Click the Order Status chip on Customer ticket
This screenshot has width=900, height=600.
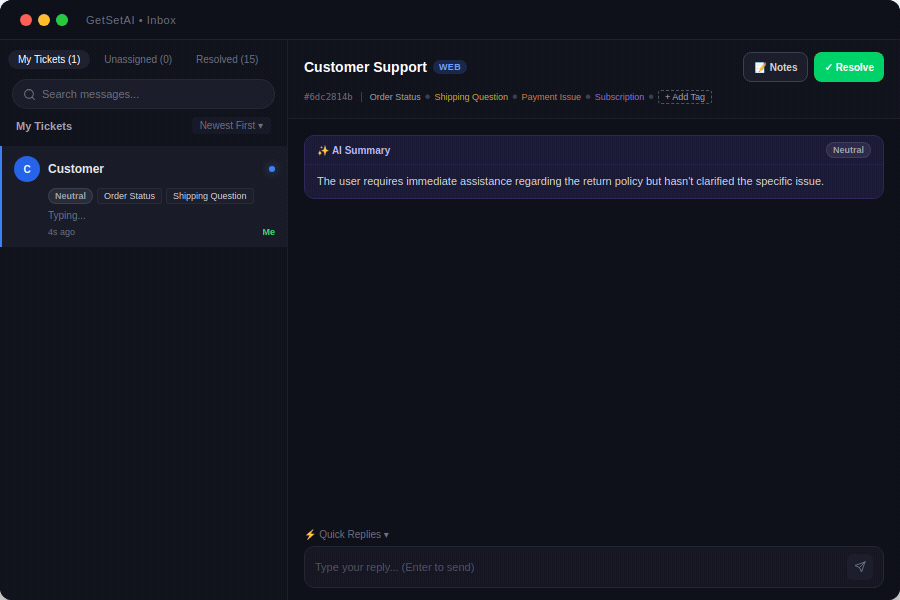pyautogui.click(x=129, y=196)
